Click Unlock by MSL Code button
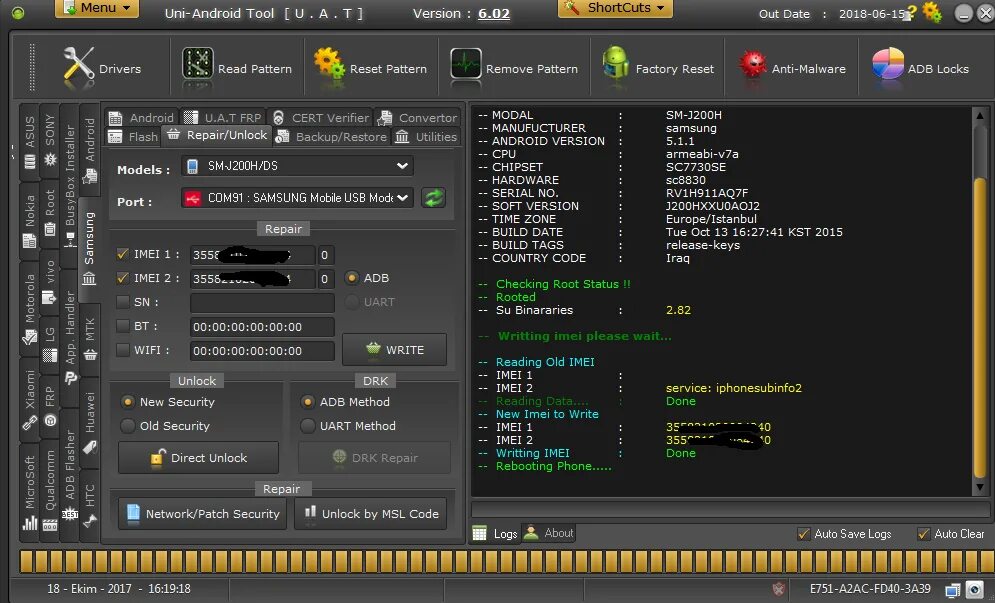The height and width of the screenshot is (603, 995). coord(371,514)
